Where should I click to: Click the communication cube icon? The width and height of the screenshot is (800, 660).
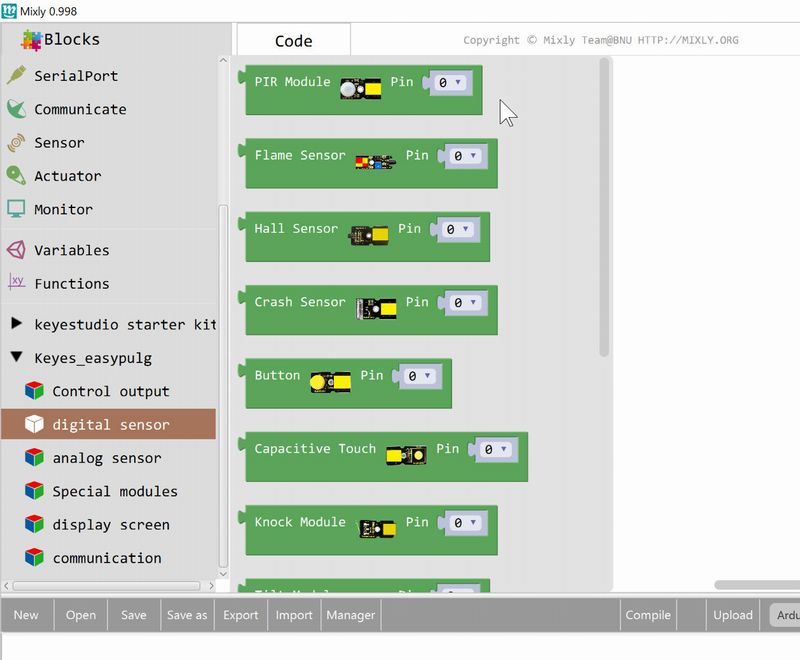coord(34,557)
